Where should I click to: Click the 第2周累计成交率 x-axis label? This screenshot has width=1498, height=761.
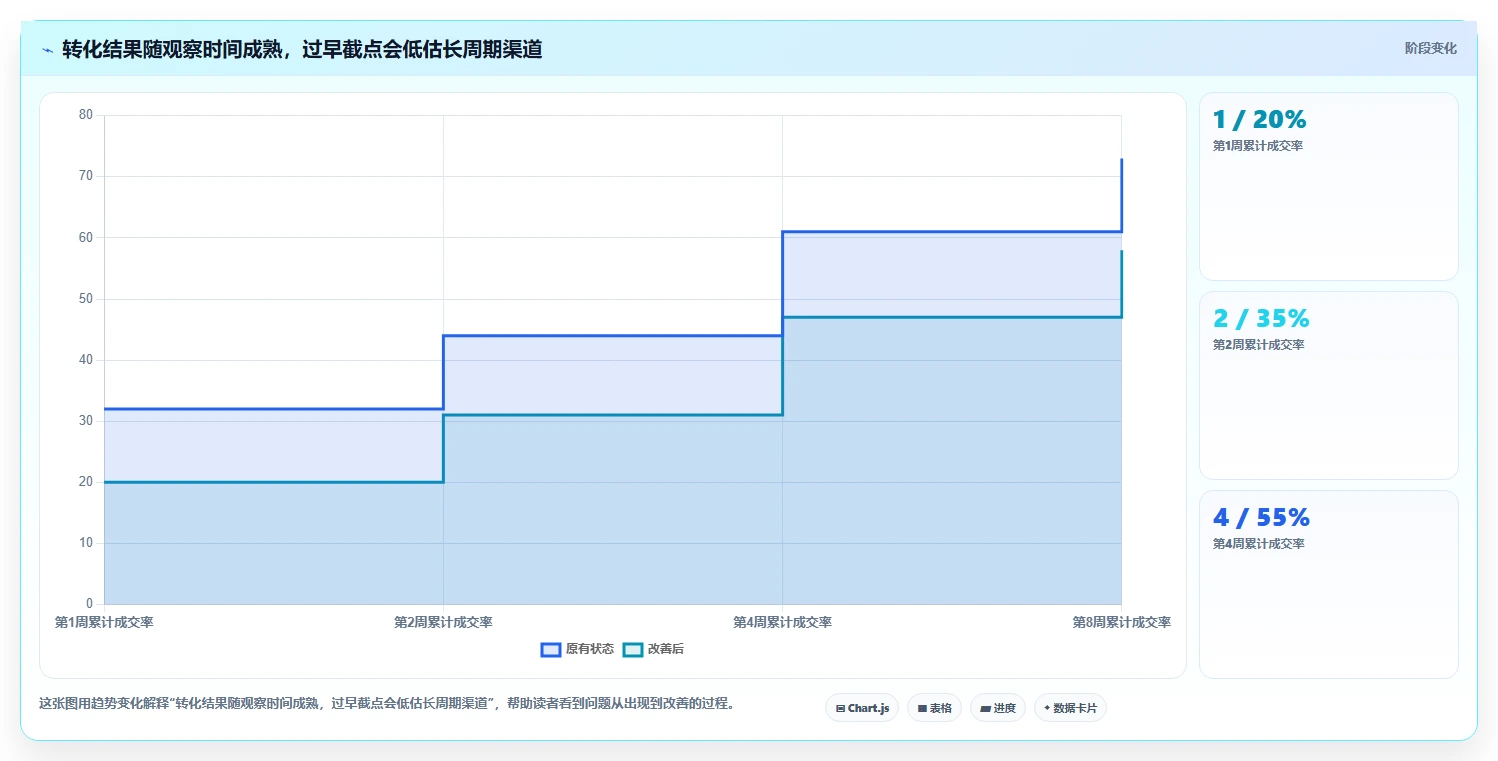click(x=443, y=622)
